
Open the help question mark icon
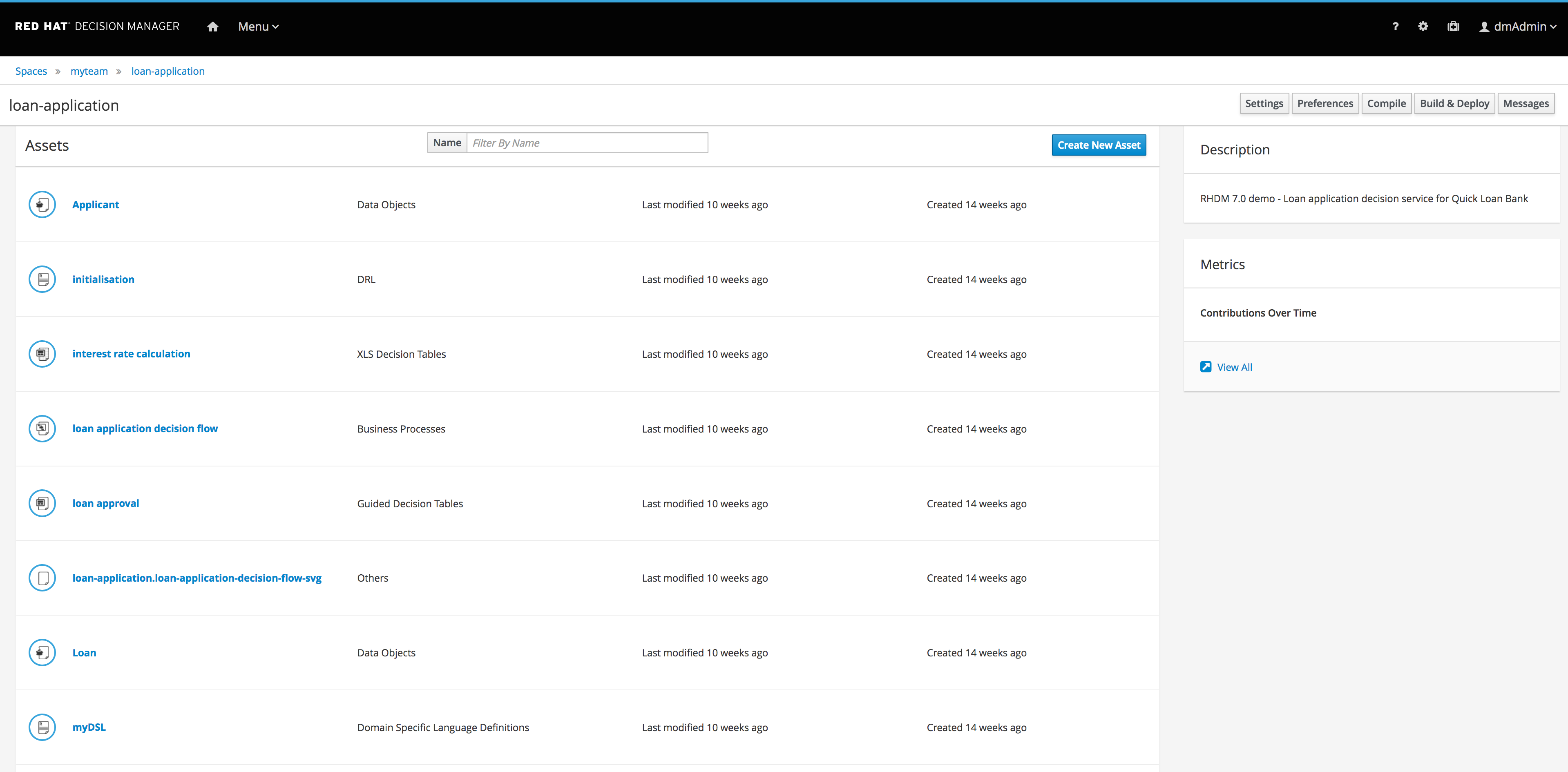tap(1395, 27)
